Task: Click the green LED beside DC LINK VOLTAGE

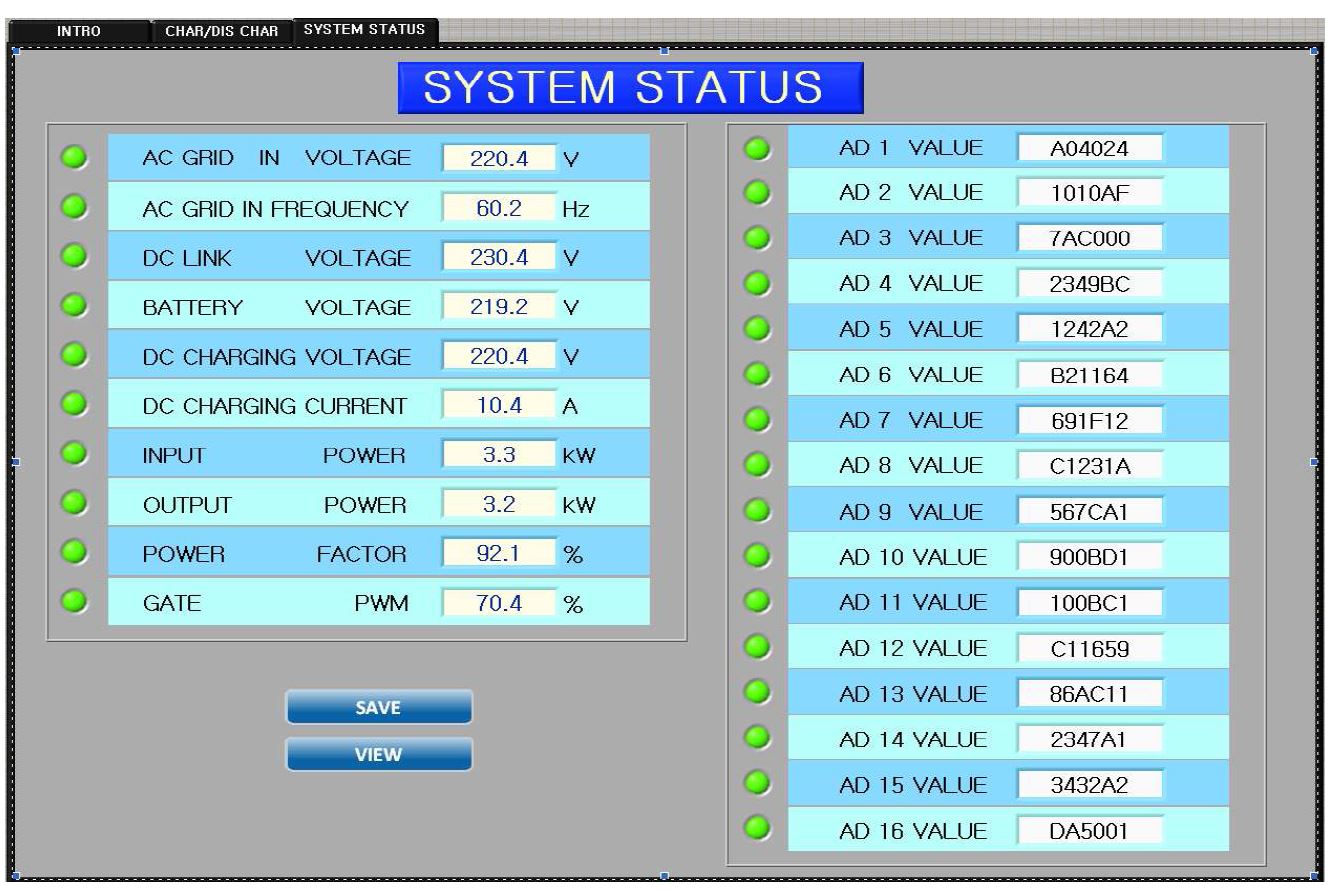Action: 75,256
